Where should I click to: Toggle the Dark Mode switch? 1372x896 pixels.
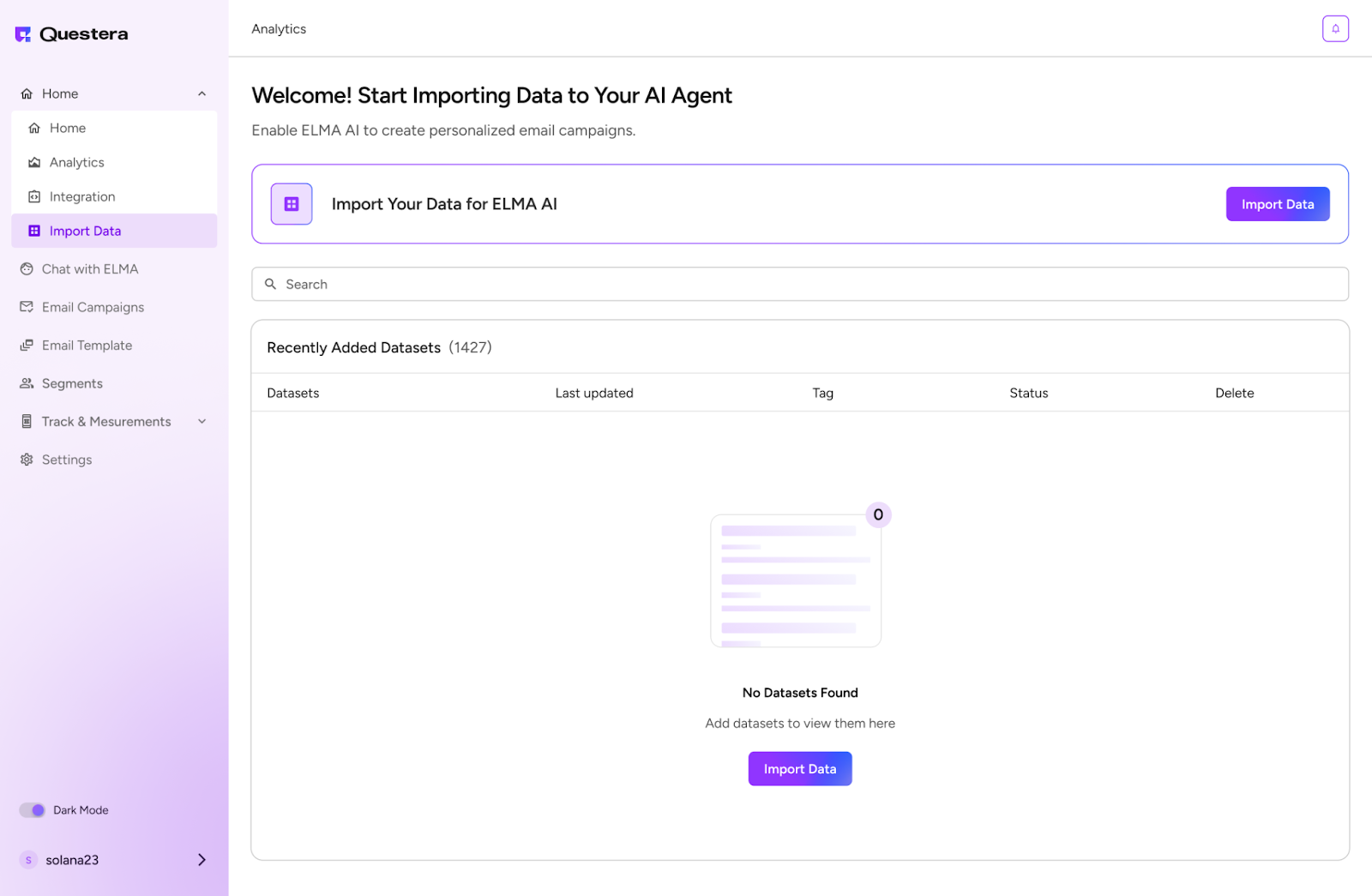[x=33, y=810]
